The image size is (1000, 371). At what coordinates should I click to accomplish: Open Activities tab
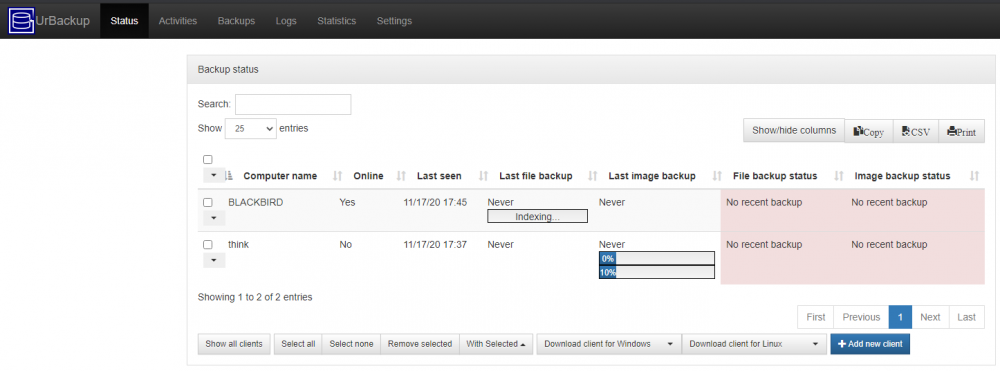(x=178, y=21)
